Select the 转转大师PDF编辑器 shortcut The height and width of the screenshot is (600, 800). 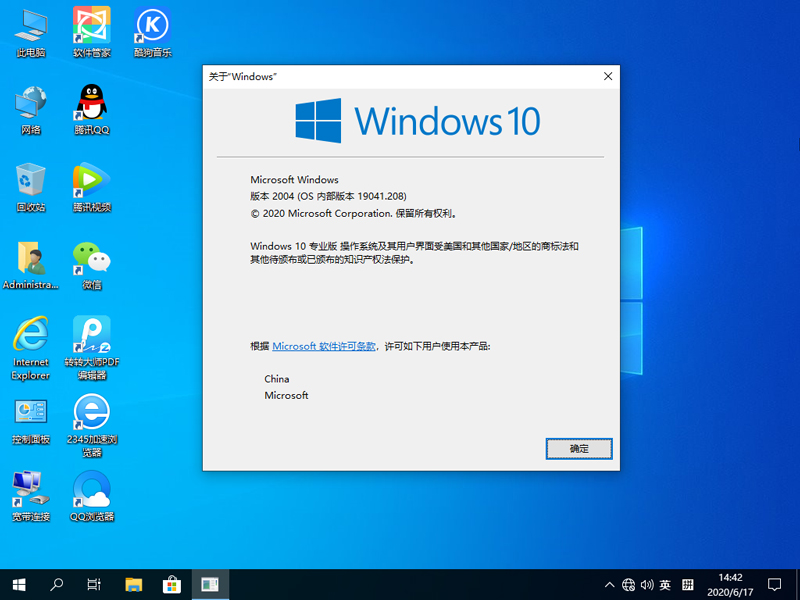(92, 348)
